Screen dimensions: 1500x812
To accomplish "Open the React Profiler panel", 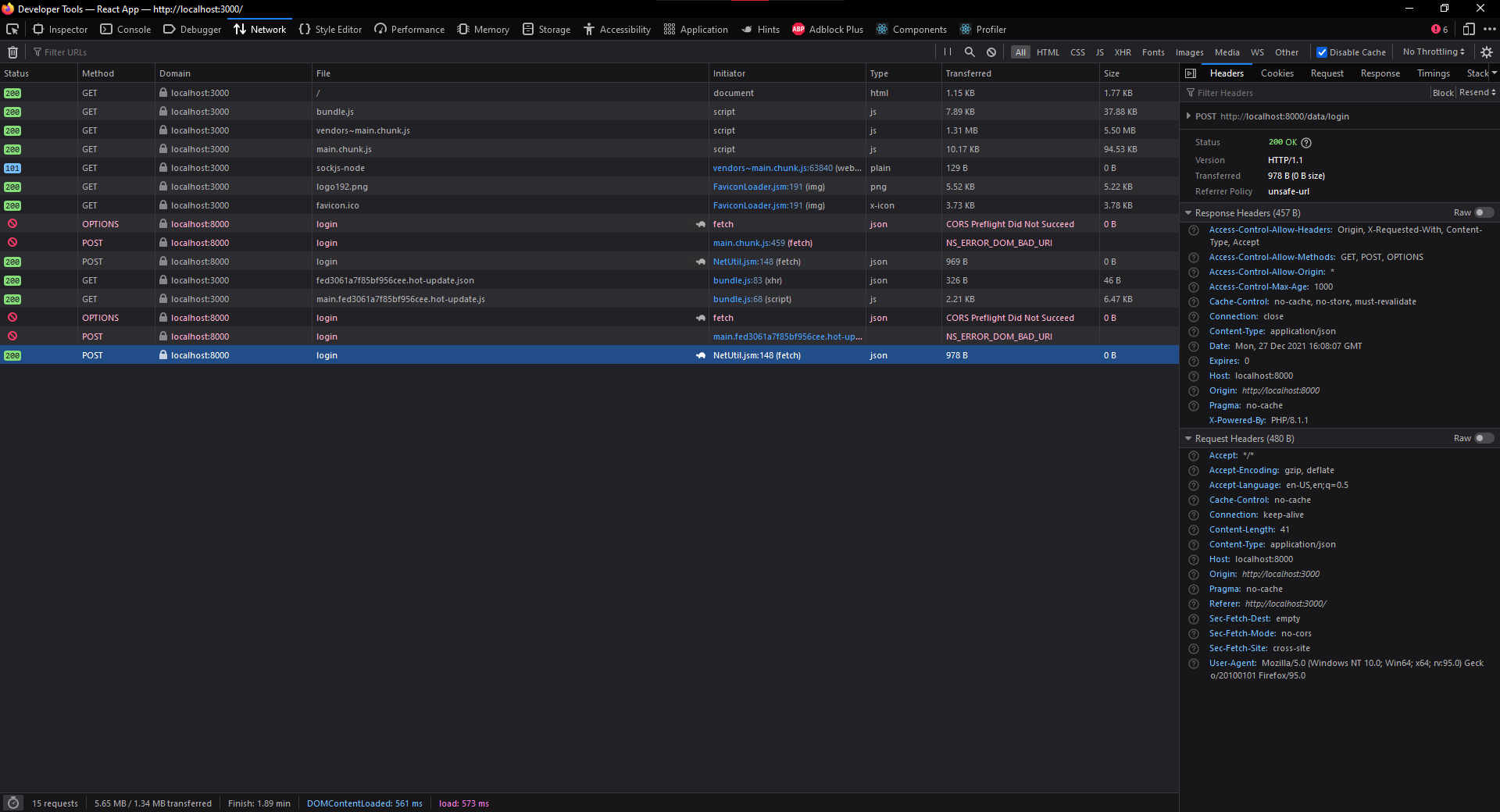I will (x=983, y=30).
